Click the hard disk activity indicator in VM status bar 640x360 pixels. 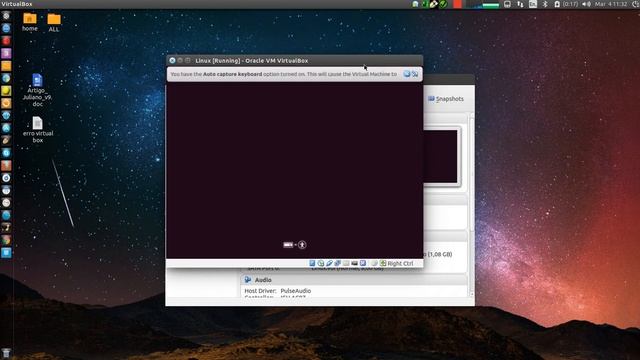(312, 263)
